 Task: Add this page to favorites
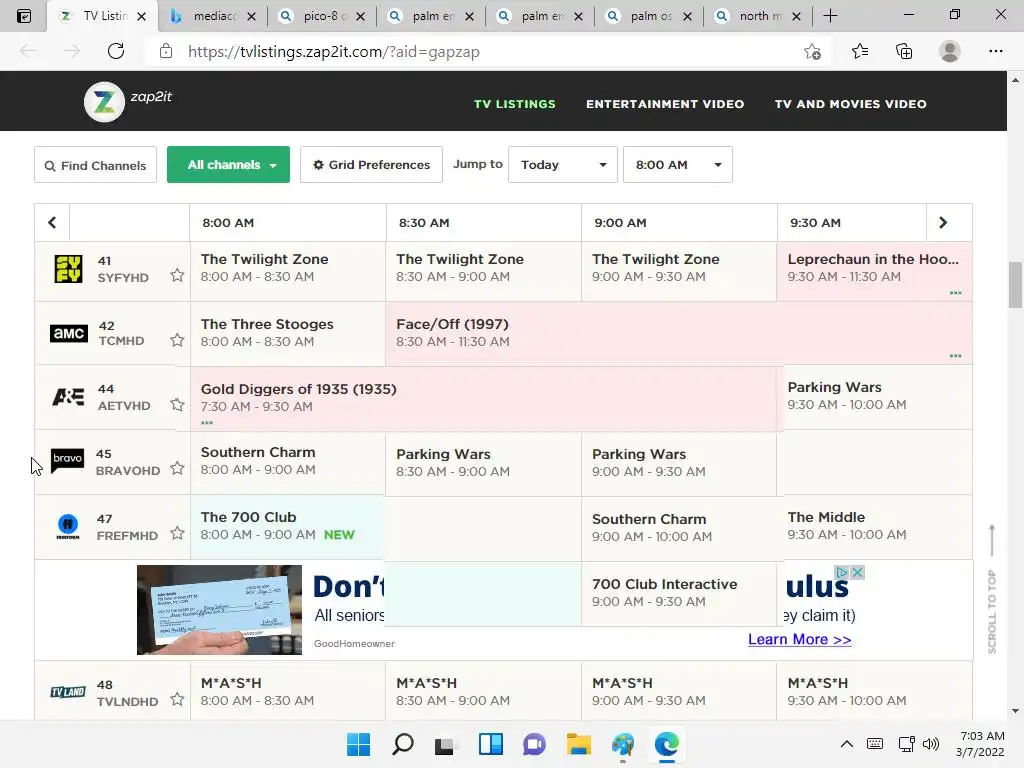[x=812, y=52]
